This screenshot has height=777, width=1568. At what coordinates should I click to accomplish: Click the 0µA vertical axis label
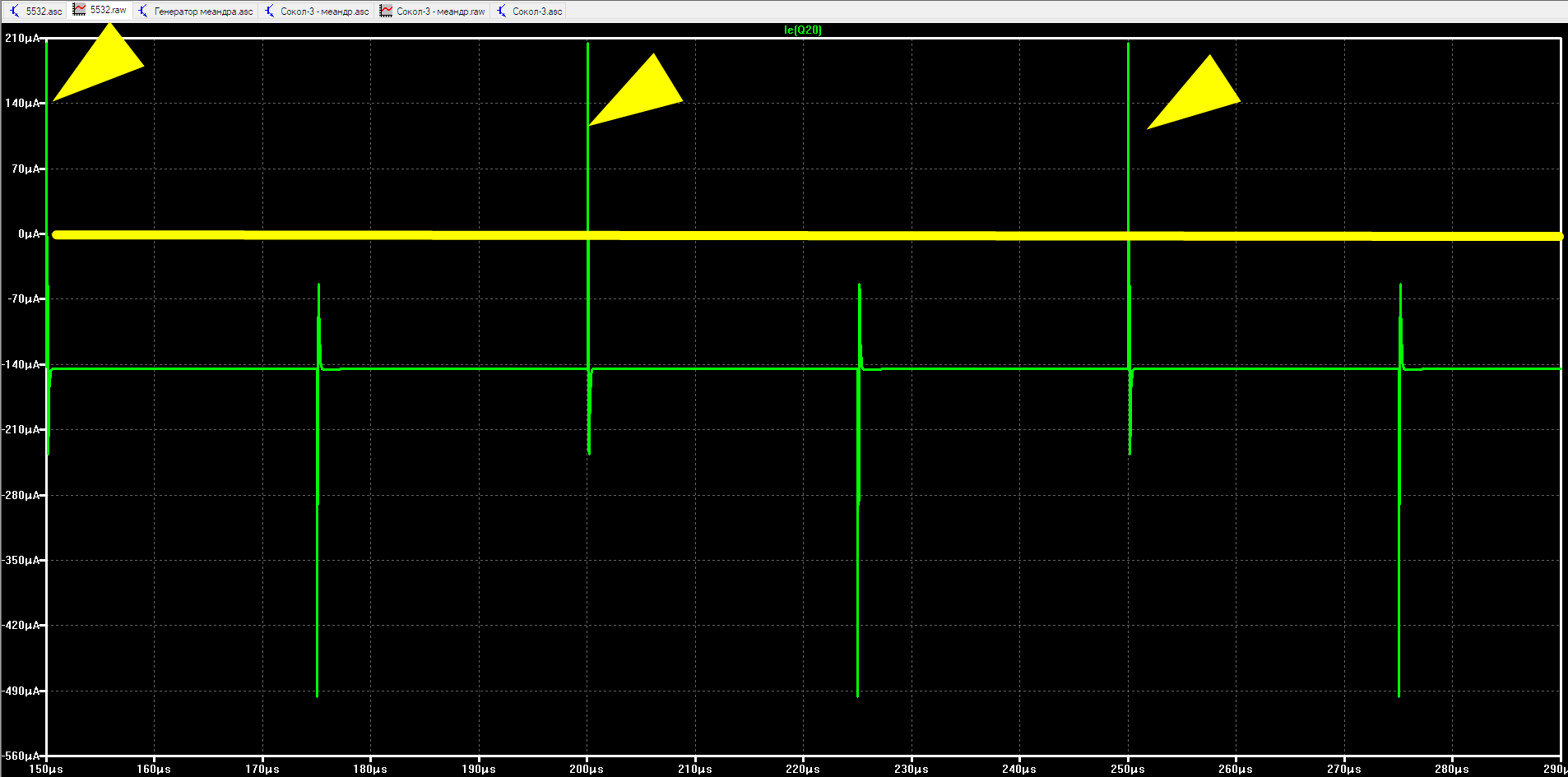29,234
